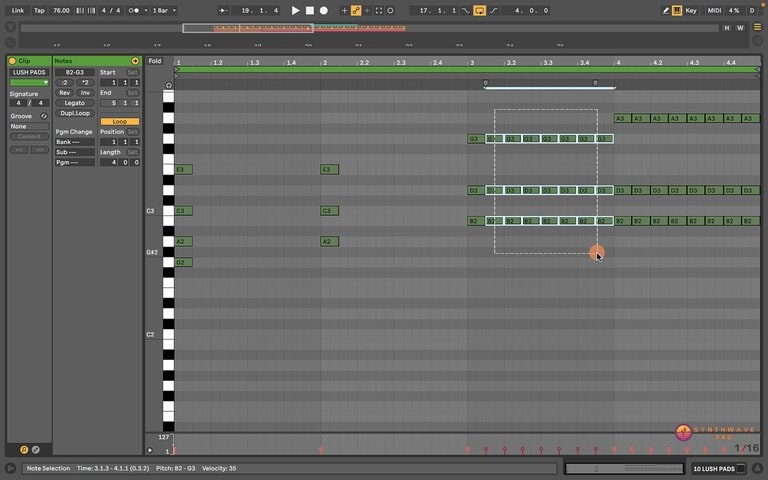Toggle the arrangement Loop switch
The width and height of the screenshot is (768, 480).
point(480,10)
